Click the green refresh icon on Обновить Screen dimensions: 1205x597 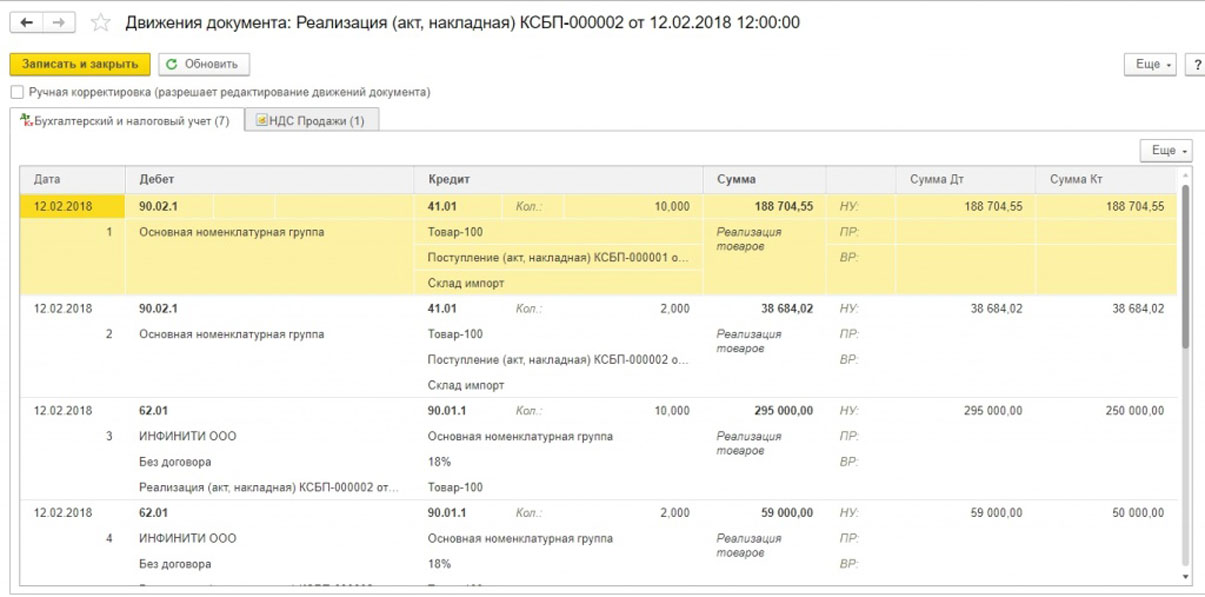click(x=172, y=64)
